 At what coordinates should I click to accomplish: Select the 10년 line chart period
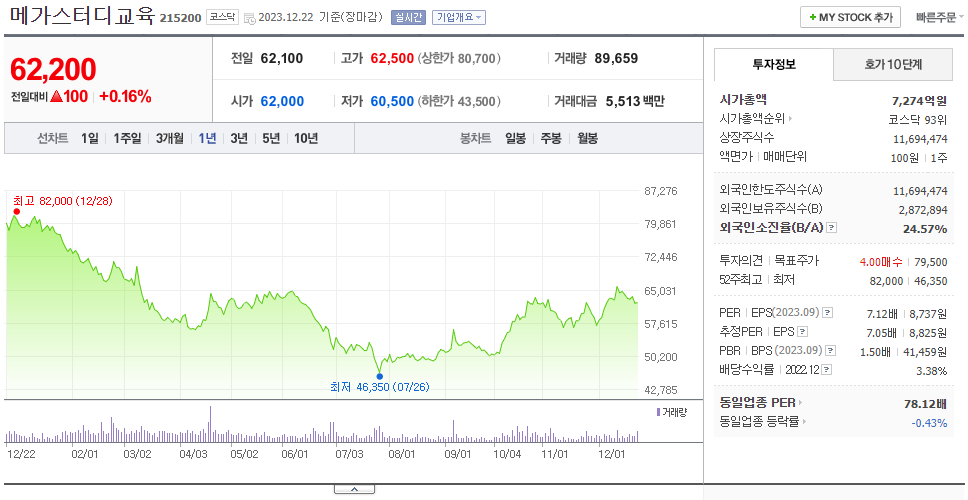(306, 139)
